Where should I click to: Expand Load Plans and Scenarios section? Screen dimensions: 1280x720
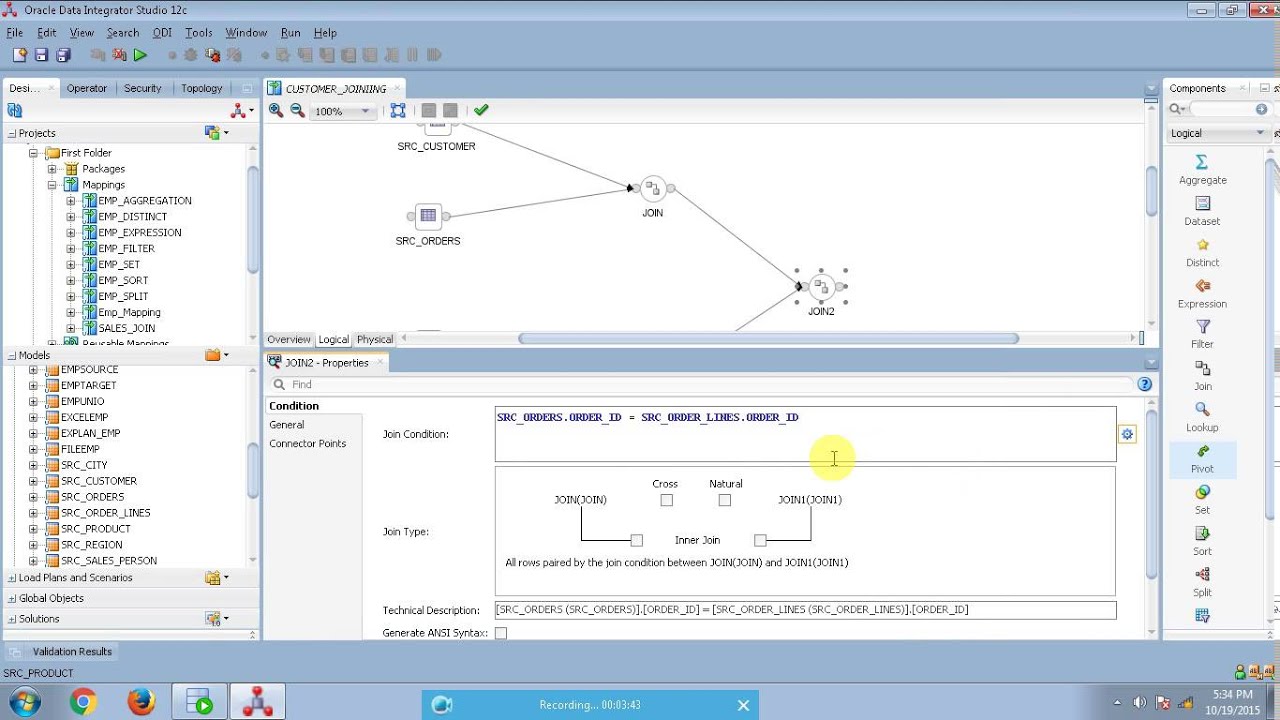tap(12, 578)
